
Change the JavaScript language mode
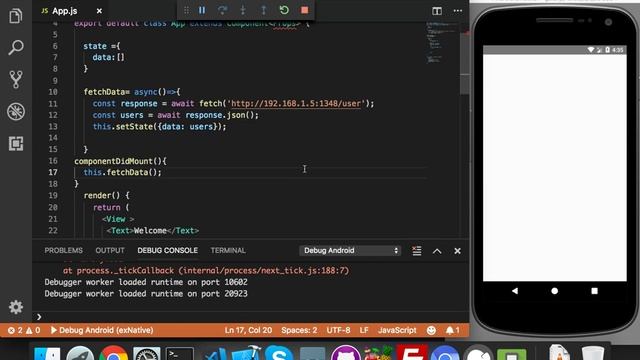(397, 330)
